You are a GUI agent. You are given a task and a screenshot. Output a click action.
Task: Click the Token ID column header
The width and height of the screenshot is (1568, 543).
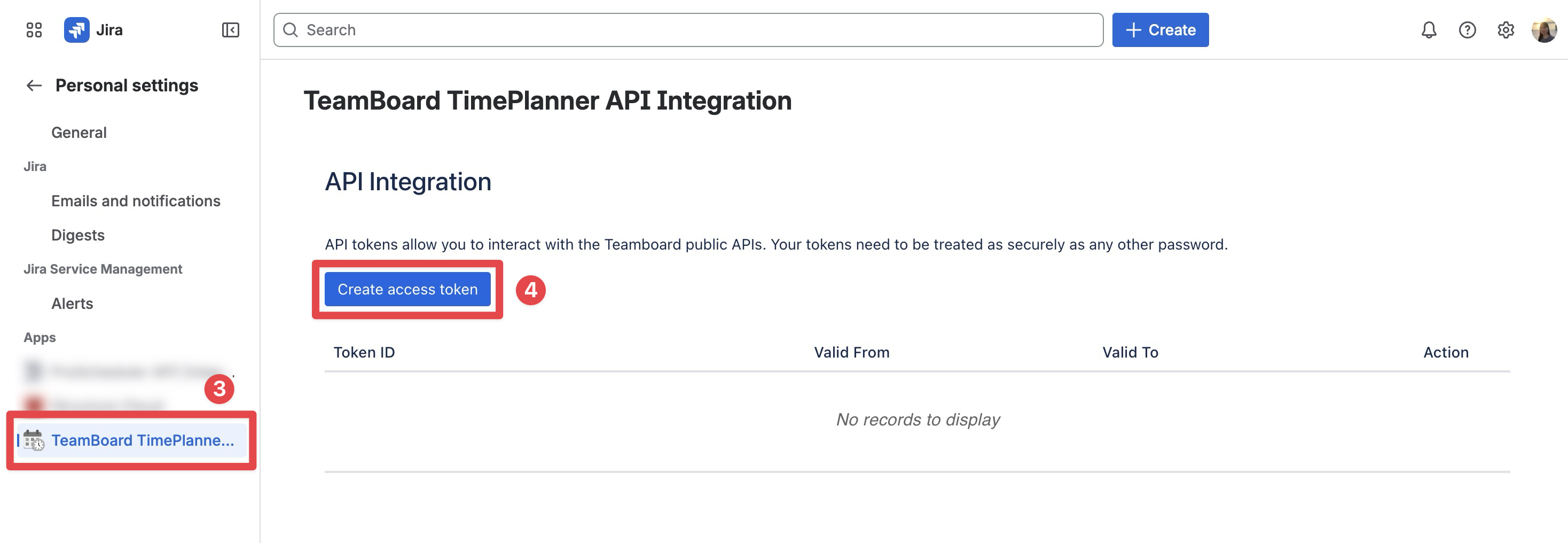click(x=364, y=352)
